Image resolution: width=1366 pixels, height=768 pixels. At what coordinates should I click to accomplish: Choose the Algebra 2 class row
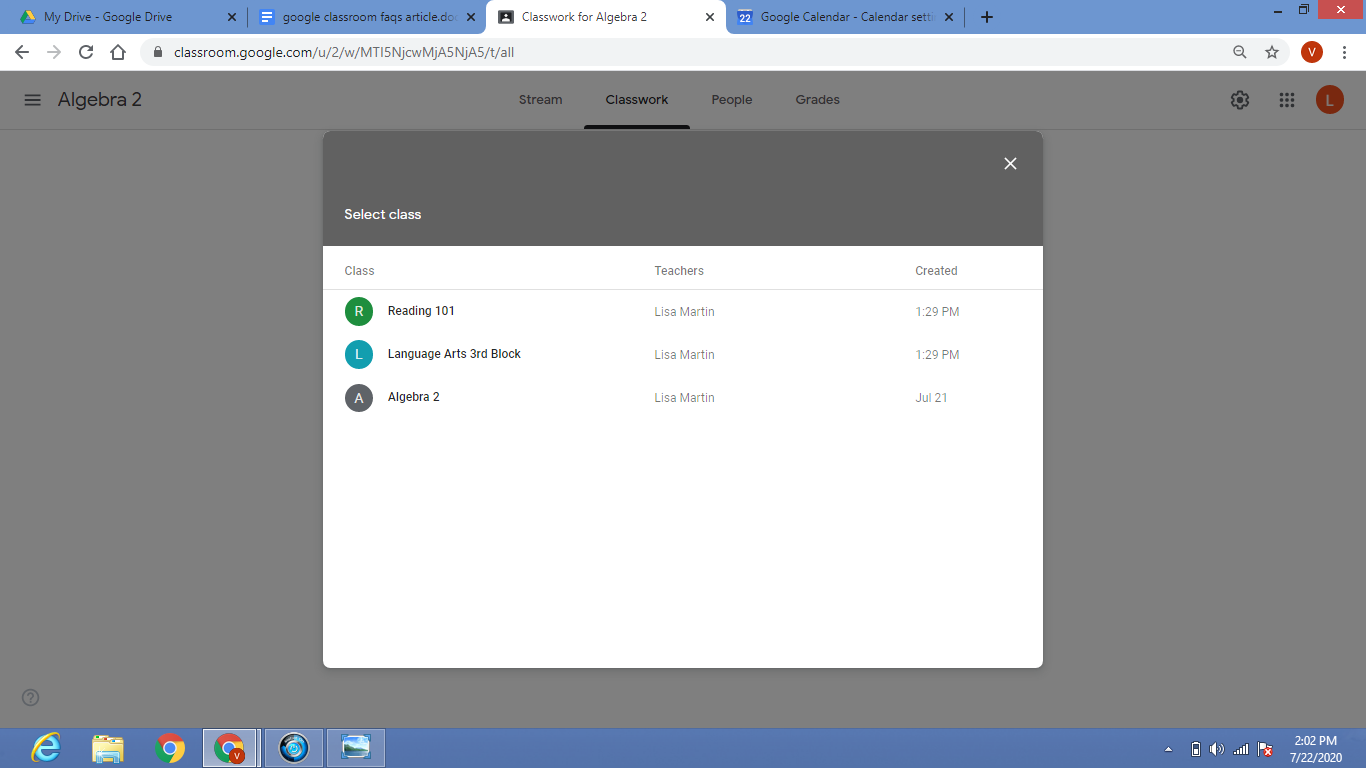pyautogui.click(x=683, y=397)
